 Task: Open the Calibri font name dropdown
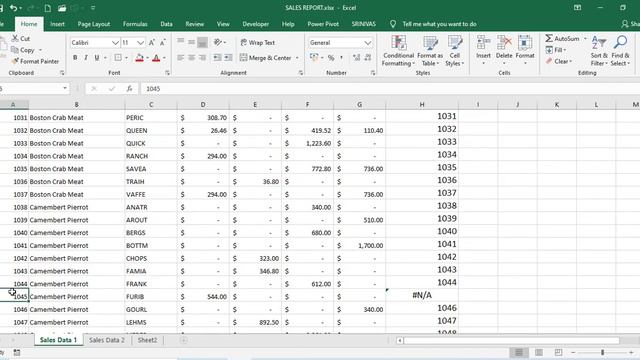(x=115, y=42)
